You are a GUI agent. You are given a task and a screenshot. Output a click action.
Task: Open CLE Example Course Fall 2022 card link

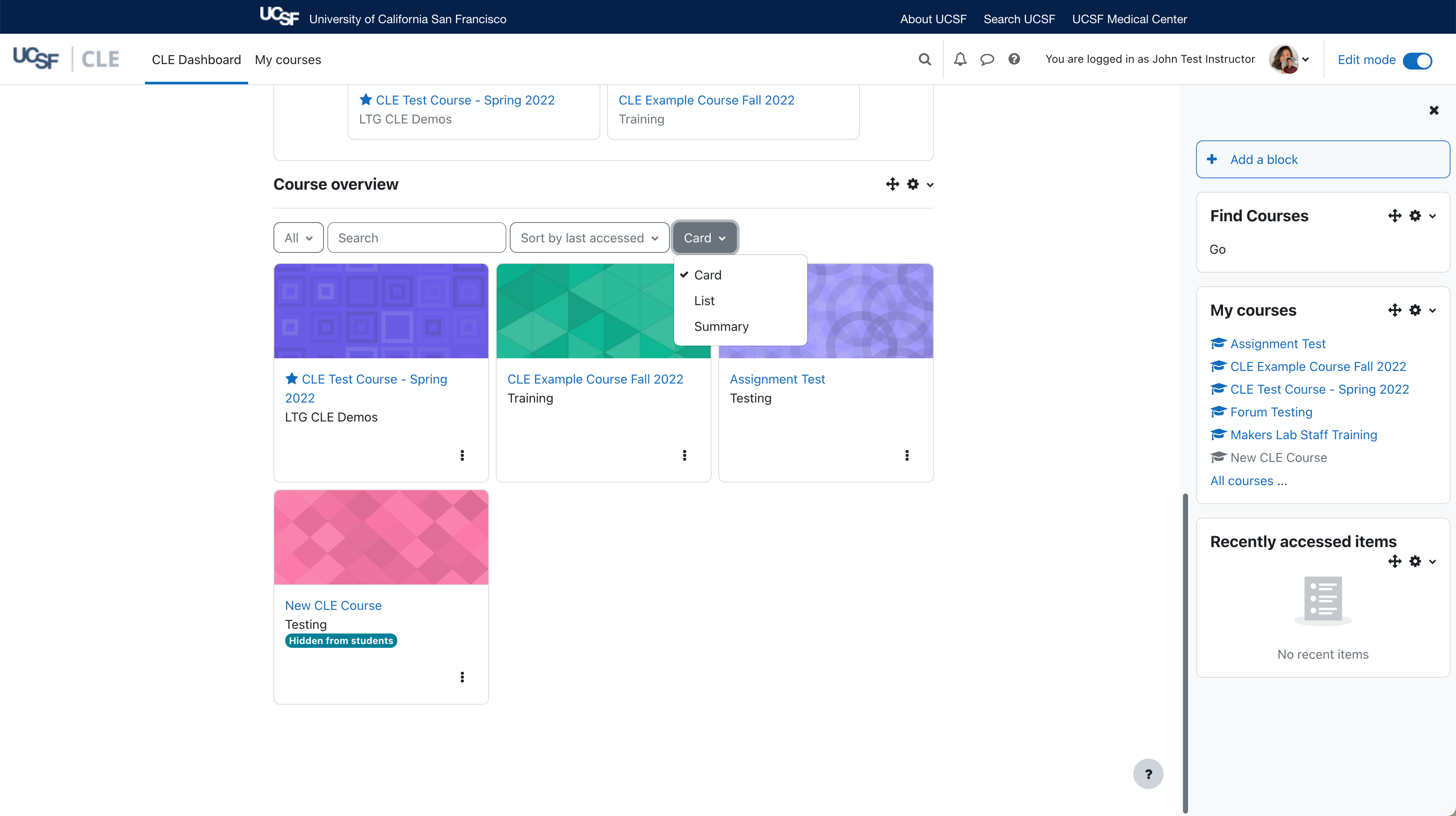click(x=595, y=379)
